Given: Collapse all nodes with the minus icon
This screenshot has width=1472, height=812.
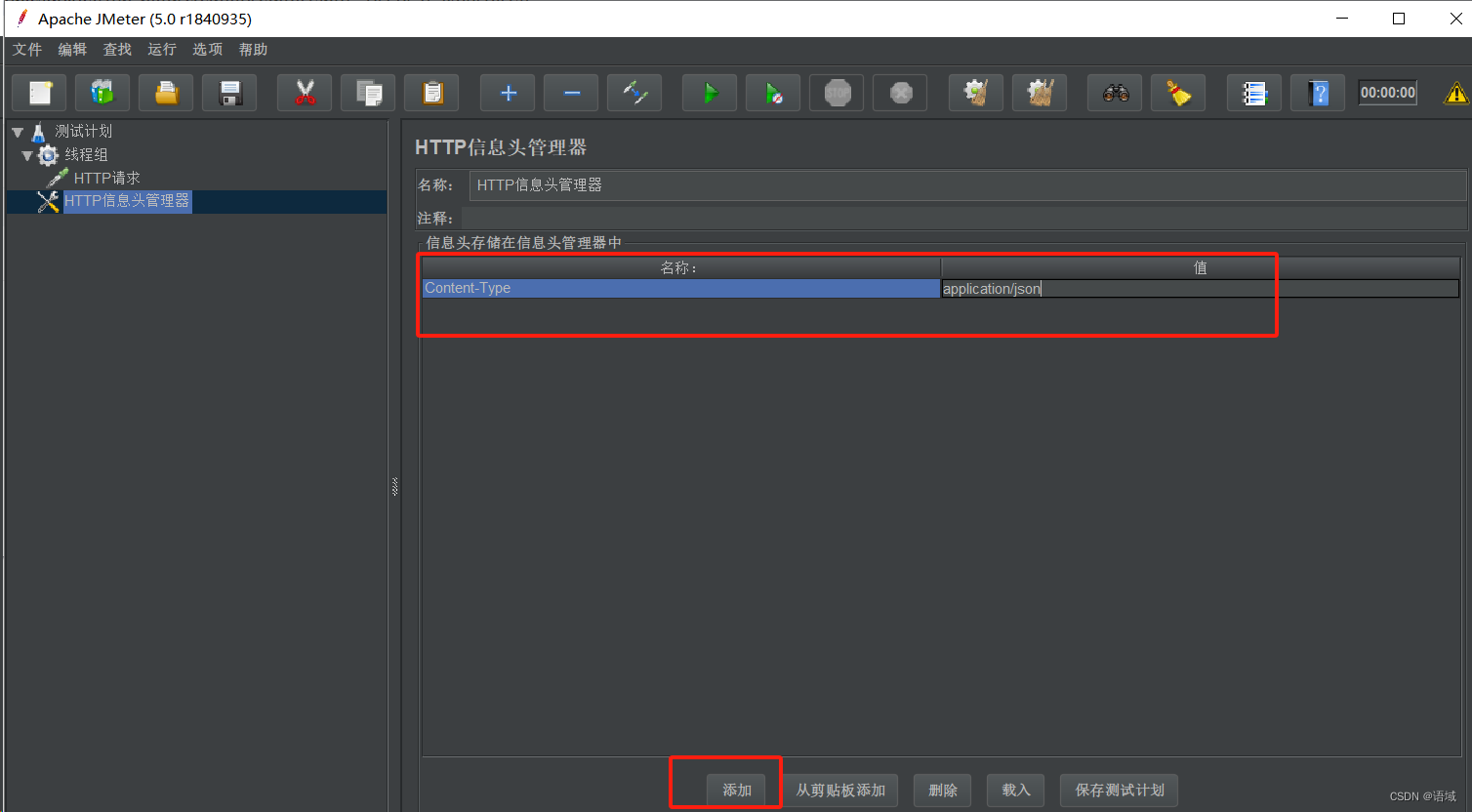Looking at the screenshot, I should pyautogui.click(x=571, y=93).
